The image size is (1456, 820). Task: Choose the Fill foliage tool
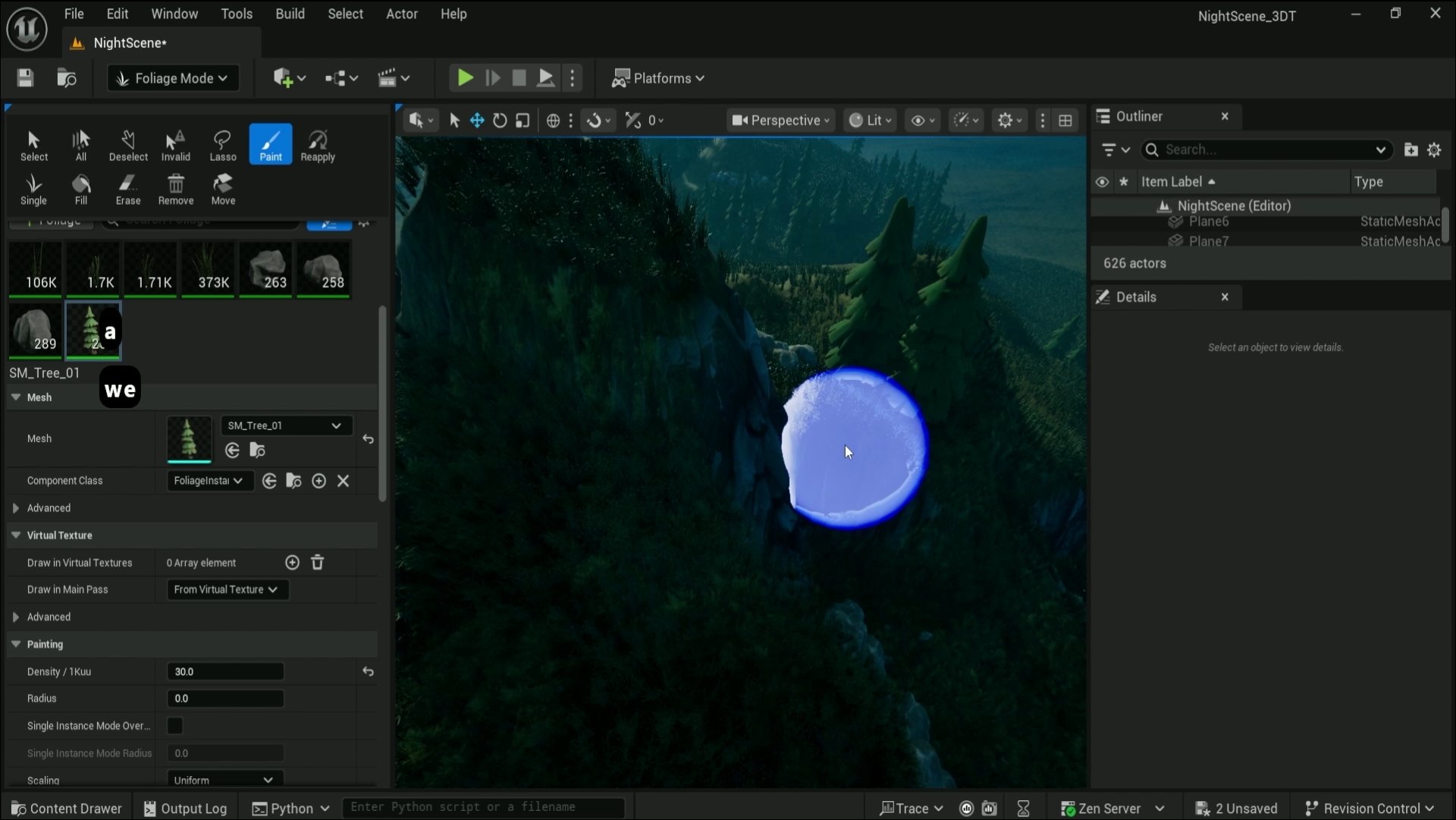pyautogui.click(x=81, y=189)
